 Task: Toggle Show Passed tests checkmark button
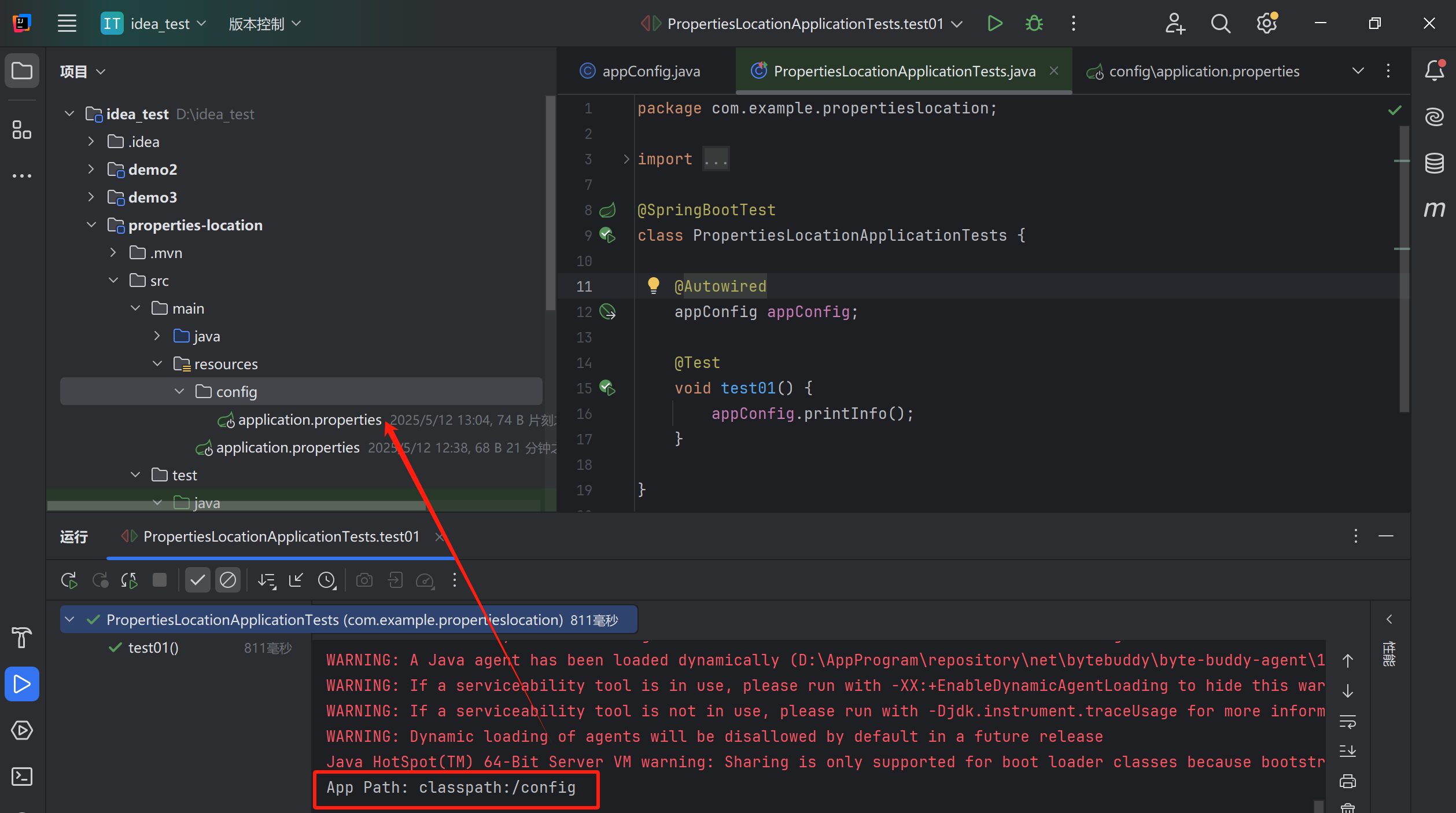(x=197, y=580)
